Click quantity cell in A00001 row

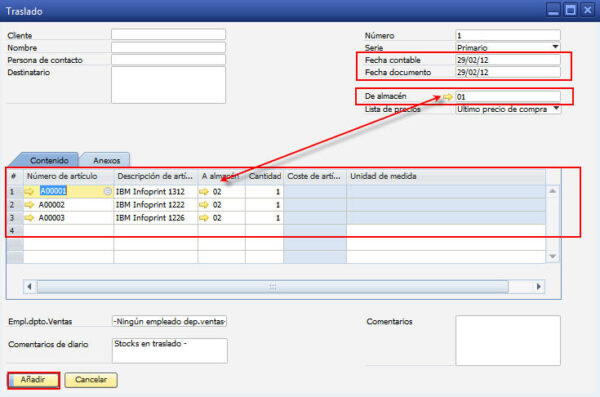[264, 191]
